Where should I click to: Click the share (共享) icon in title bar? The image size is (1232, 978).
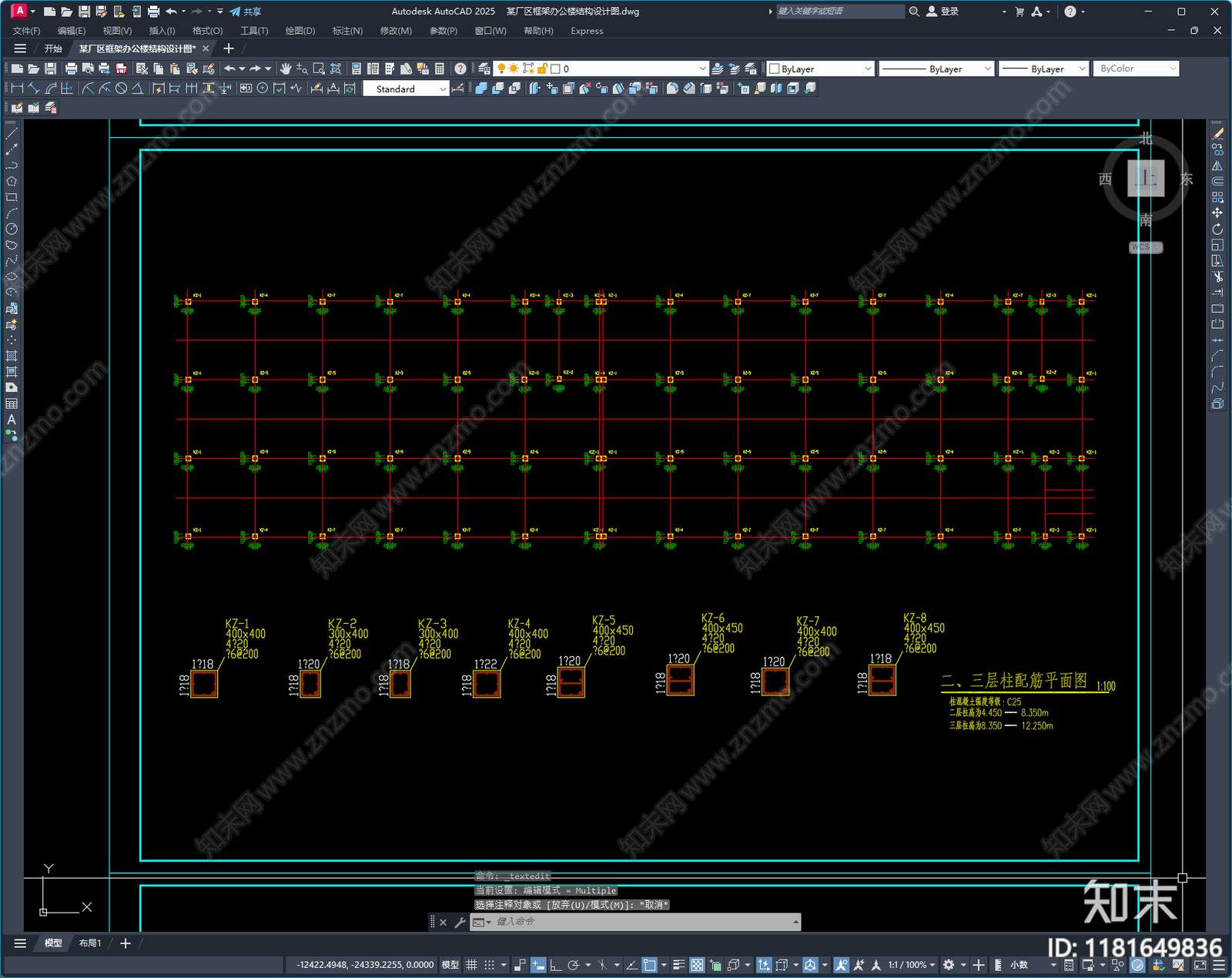(246, 12)
